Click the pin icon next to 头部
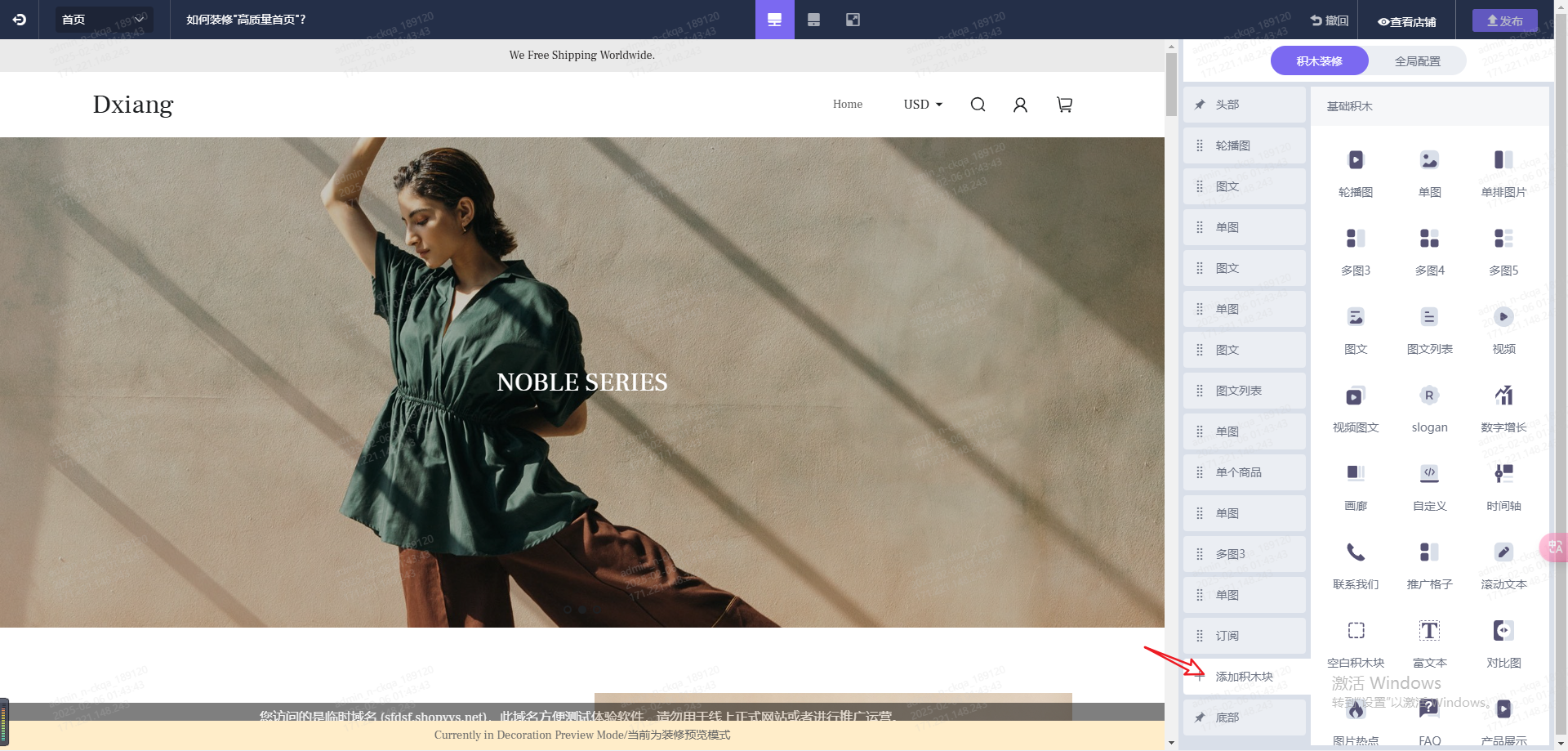This screenshot has height=751, width=1568. point(1200,105)
